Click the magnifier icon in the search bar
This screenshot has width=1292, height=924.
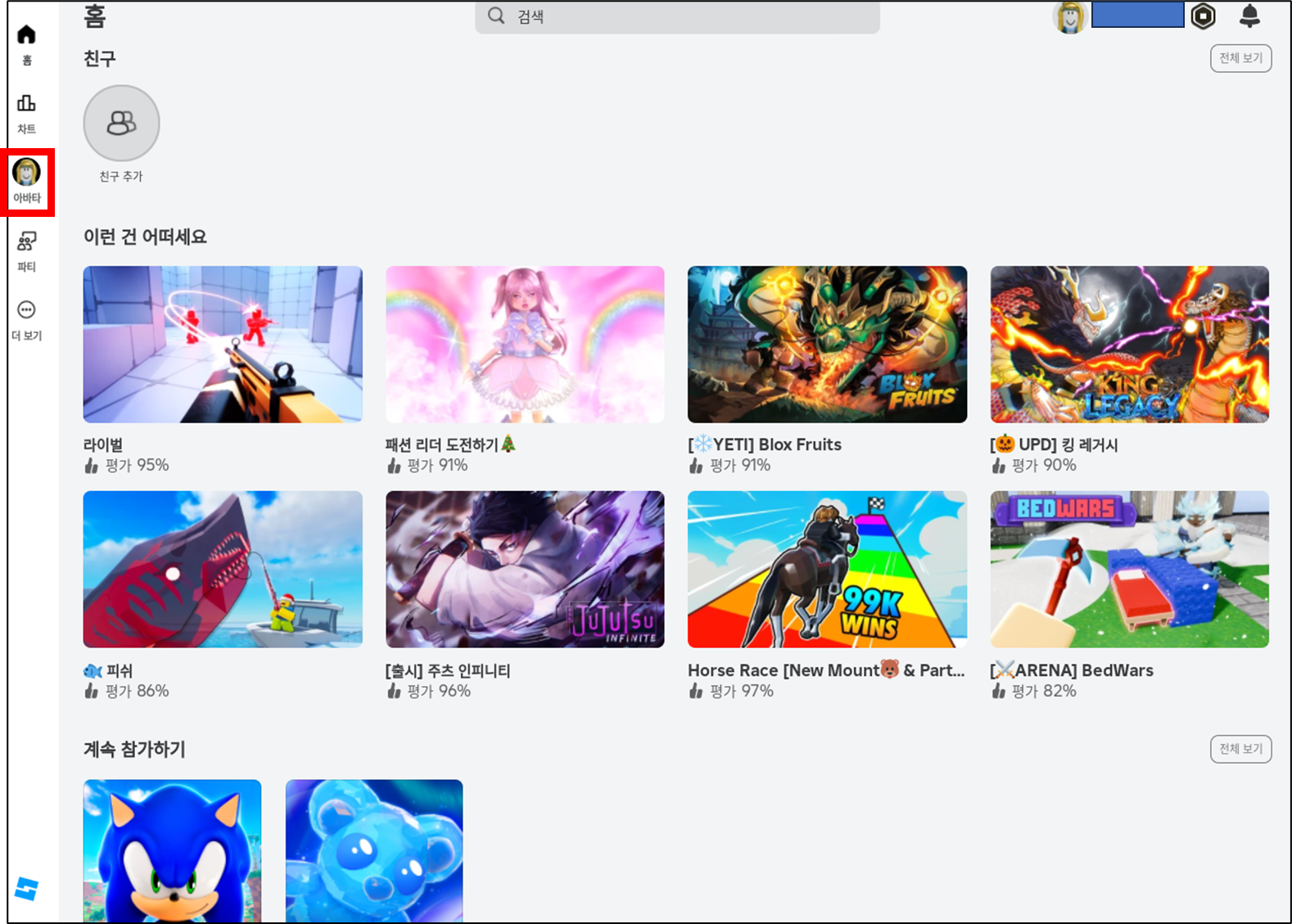point(496,16)
